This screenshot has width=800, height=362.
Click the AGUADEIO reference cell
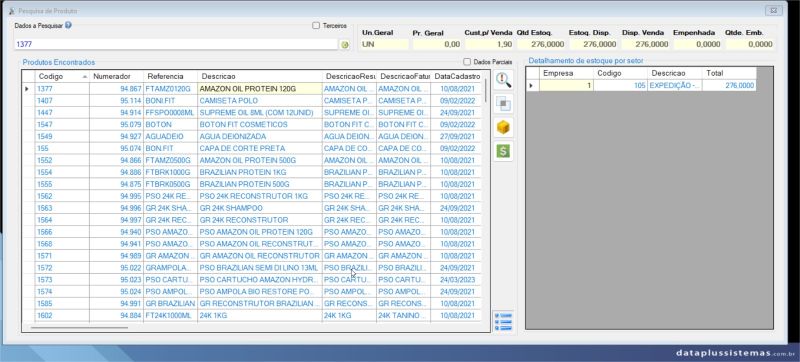[x=170, y=137]
